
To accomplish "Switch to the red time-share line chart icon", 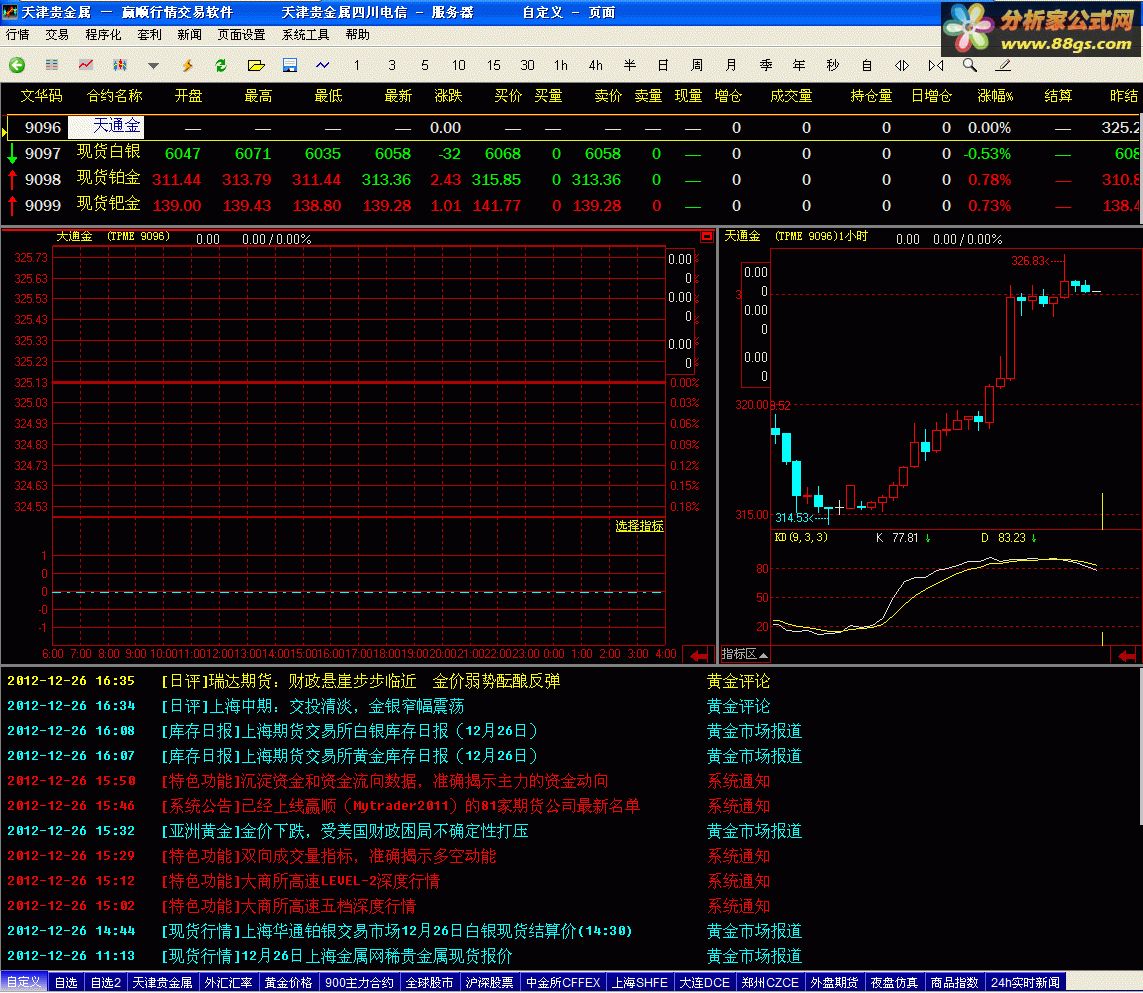I will click(x=86, y=66).
